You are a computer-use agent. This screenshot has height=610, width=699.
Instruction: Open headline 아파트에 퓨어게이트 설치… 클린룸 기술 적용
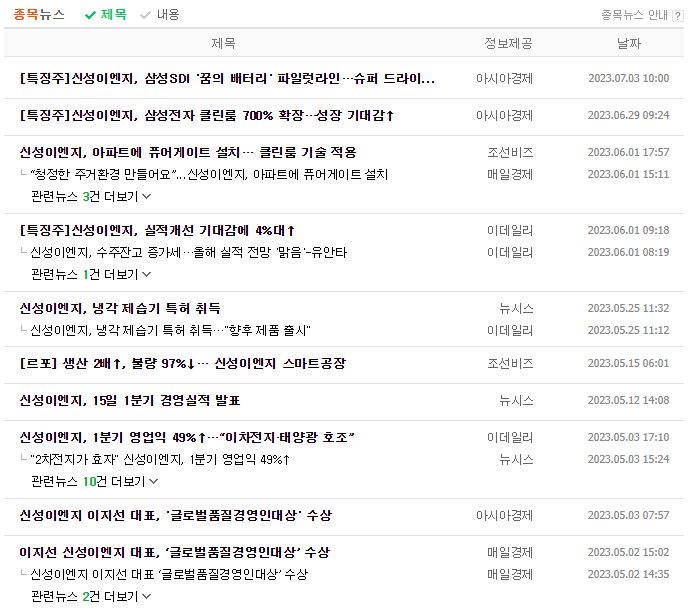coord(188,152)
